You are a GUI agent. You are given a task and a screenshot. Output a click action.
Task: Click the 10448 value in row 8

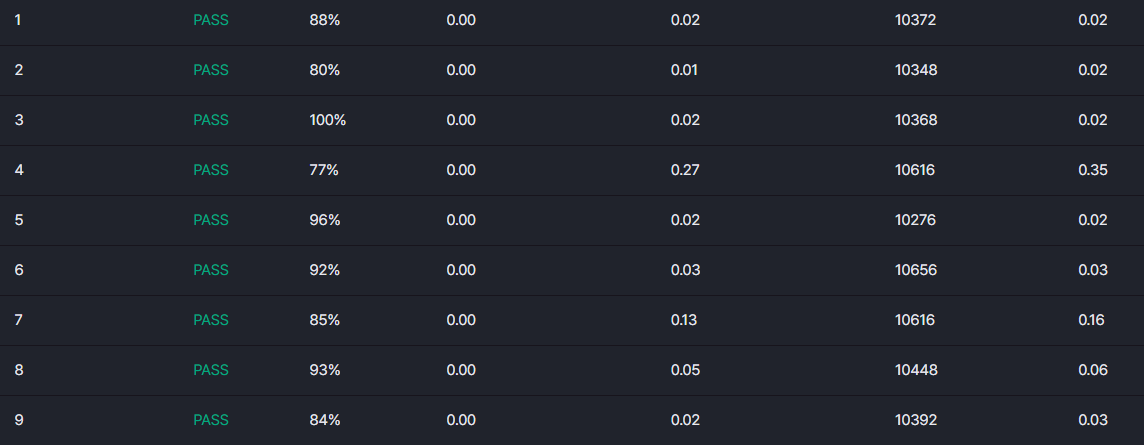pos(916,371)
